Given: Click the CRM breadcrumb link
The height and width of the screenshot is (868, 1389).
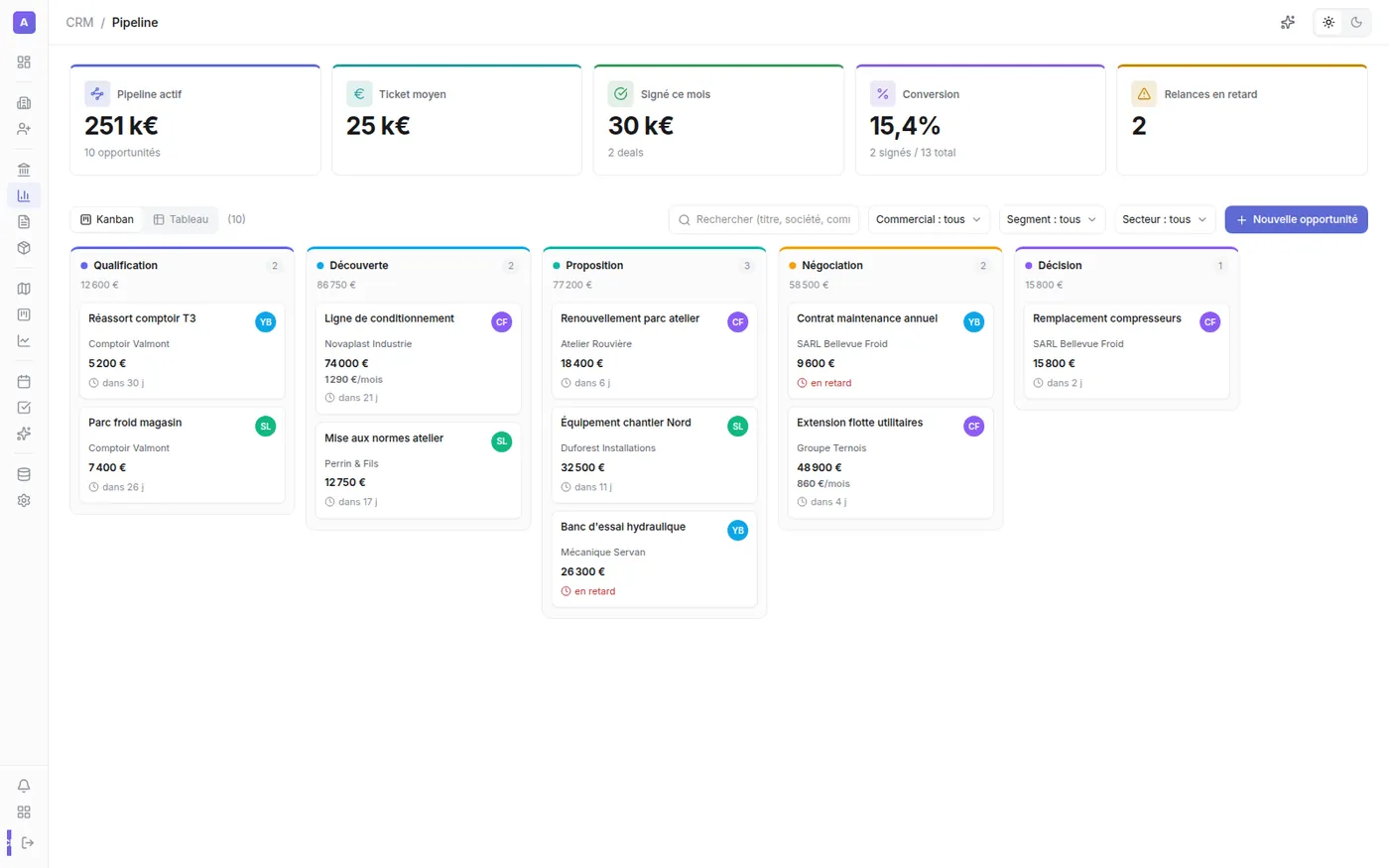Looking at the screenshot, I should pos(79,22).
